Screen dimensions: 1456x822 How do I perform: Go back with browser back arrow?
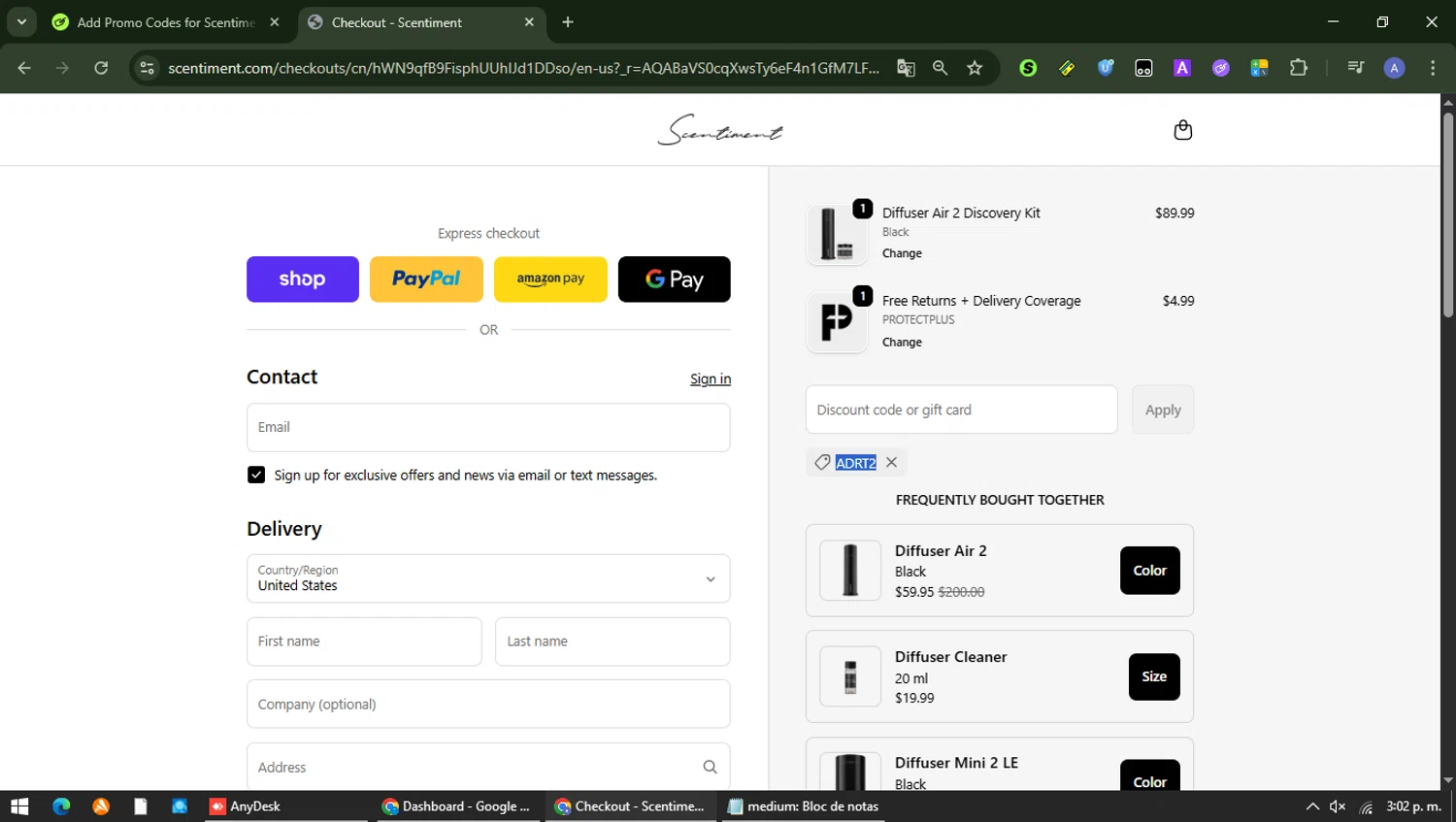(x=24, y=68)
